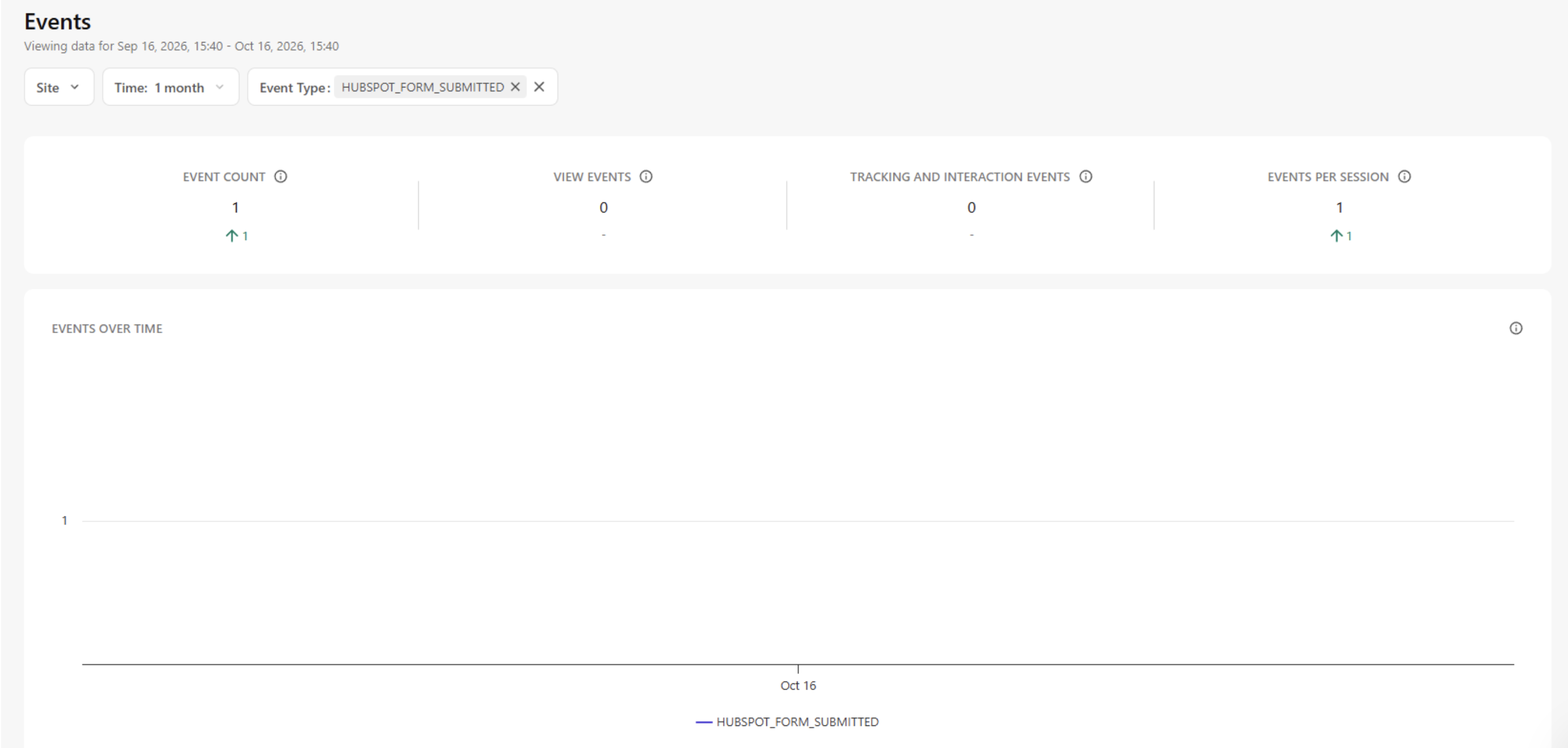This screenshot has height=748, width=1568.
Task: Click the Event Type filter field
Action: 402,87
